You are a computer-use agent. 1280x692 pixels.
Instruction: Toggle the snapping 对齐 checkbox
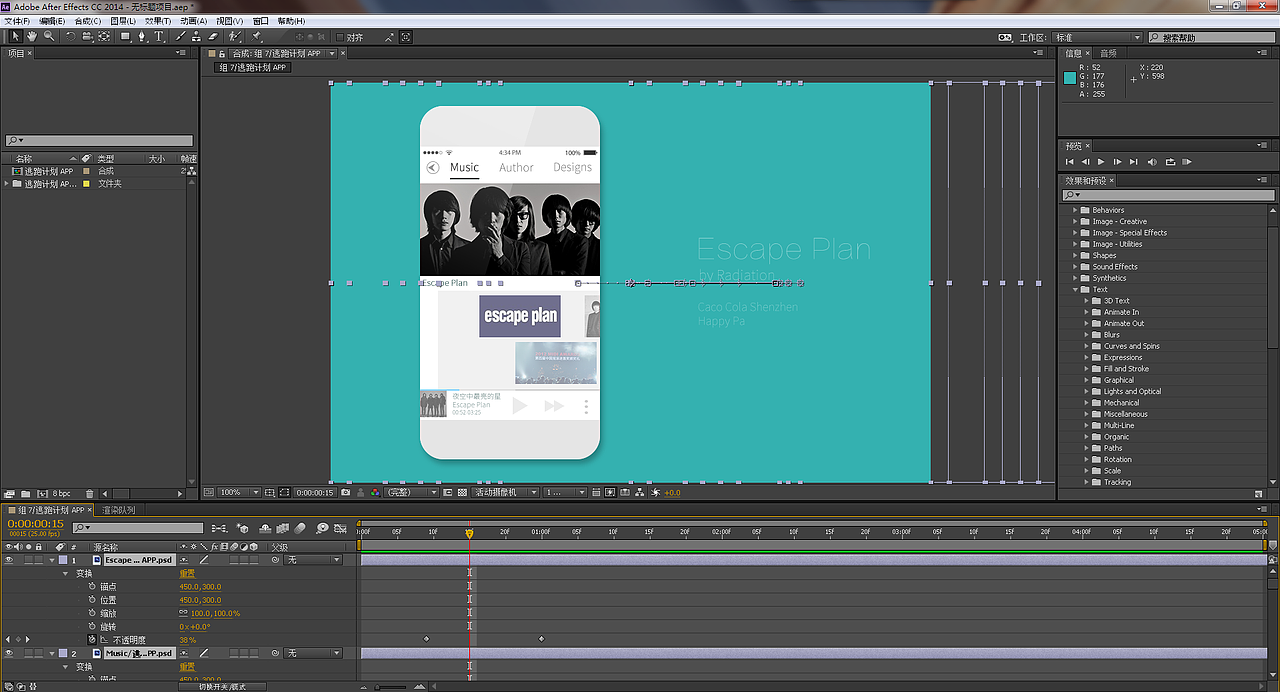point(340,38)
